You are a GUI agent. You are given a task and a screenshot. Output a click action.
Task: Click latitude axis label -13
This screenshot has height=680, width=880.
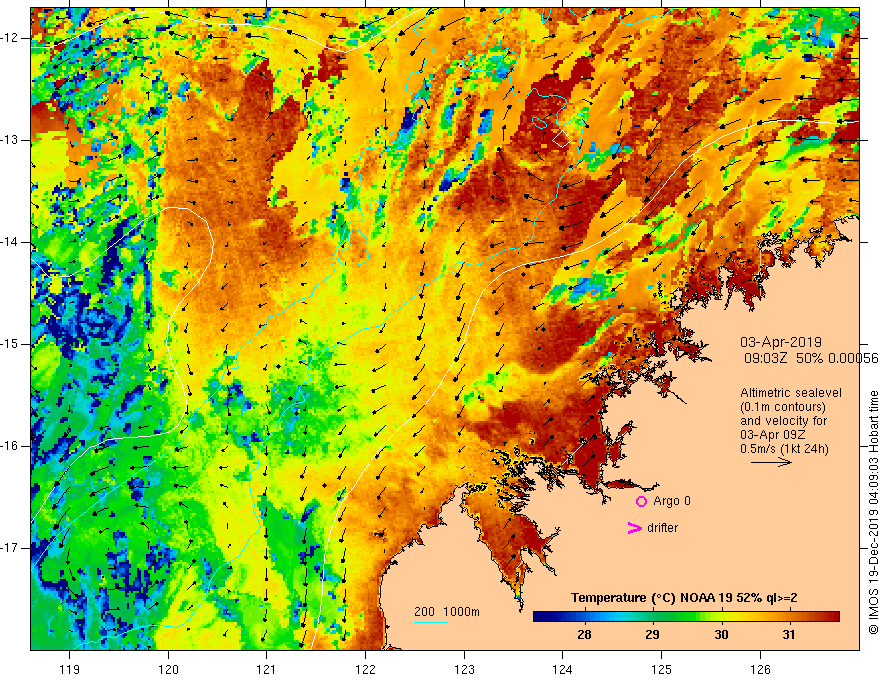pyautogui.click(x=10, y=140)
